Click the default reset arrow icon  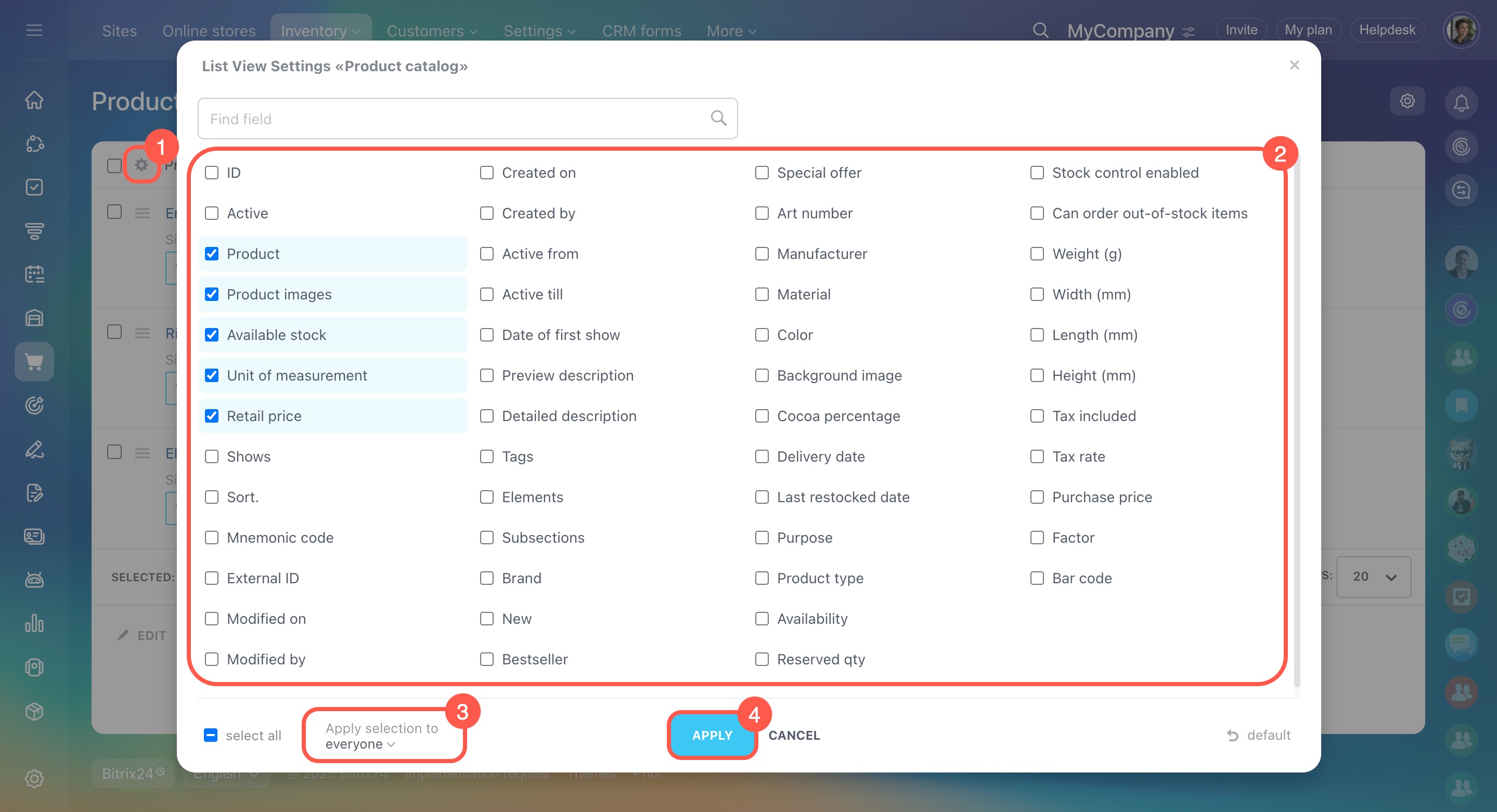[x=1232, y=736]
